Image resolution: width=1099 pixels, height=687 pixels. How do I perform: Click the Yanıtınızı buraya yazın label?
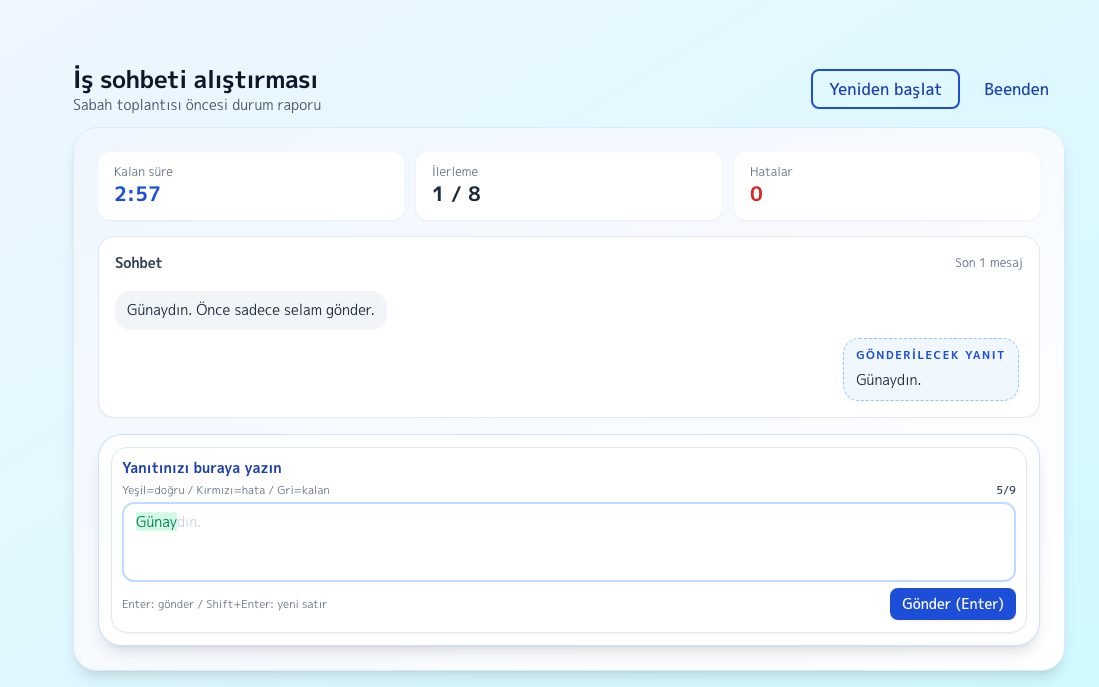coord(202,468)
